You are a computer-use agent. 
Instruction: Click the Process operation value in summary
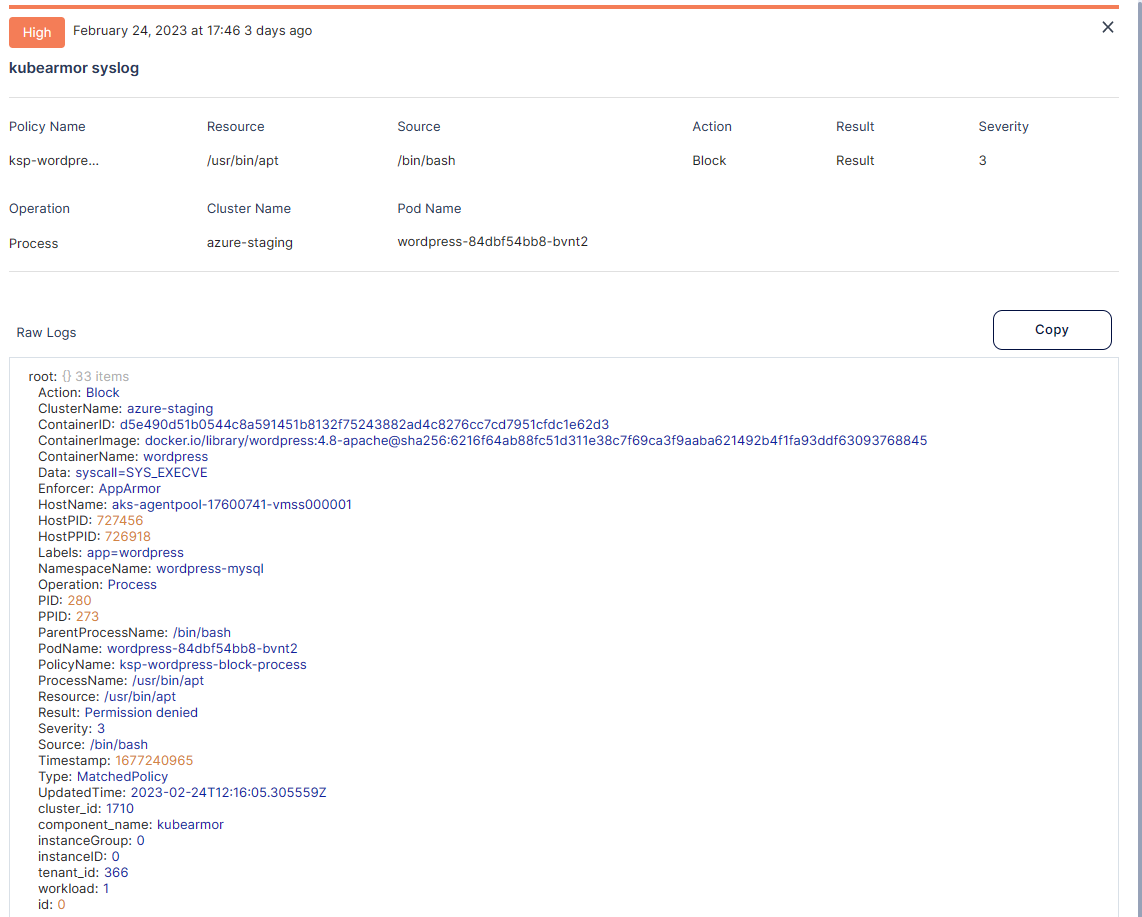[34, 243]
